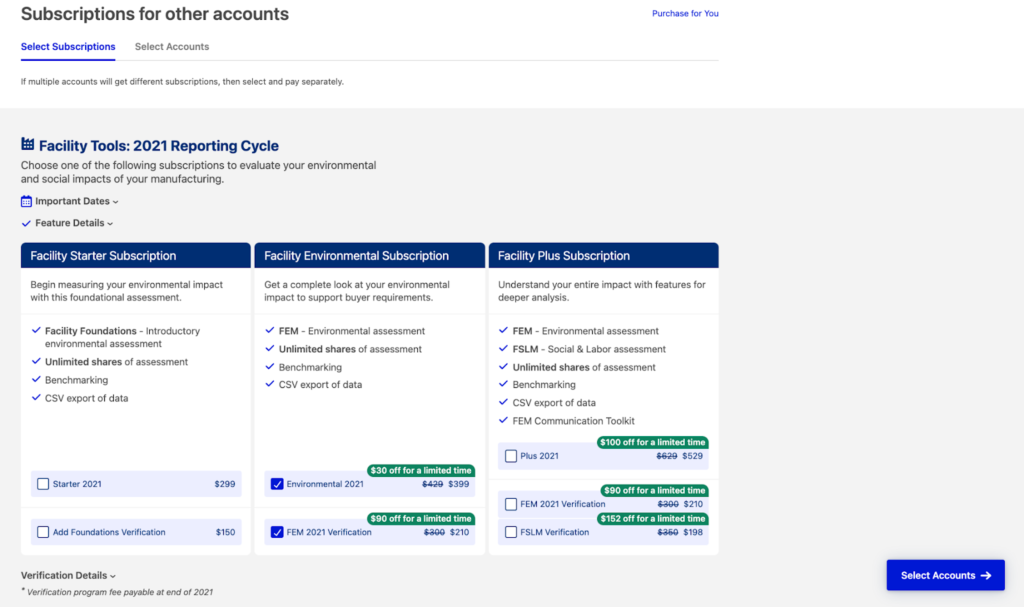Click the arrow icon in Select Accounts button
The height and width of the screenshot is (607, 1024).
tap(986, 576)
